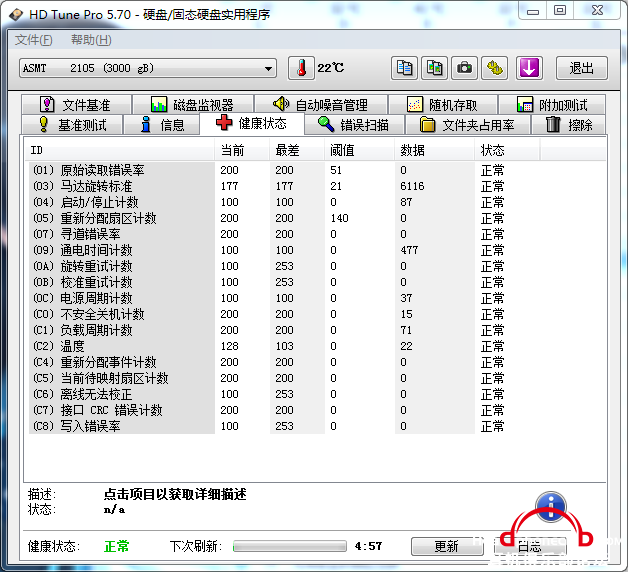Click the copy screenshot to clipboard icon
Image resolution: width=628 pixels, height=572 pixels.
coord(435,68)
